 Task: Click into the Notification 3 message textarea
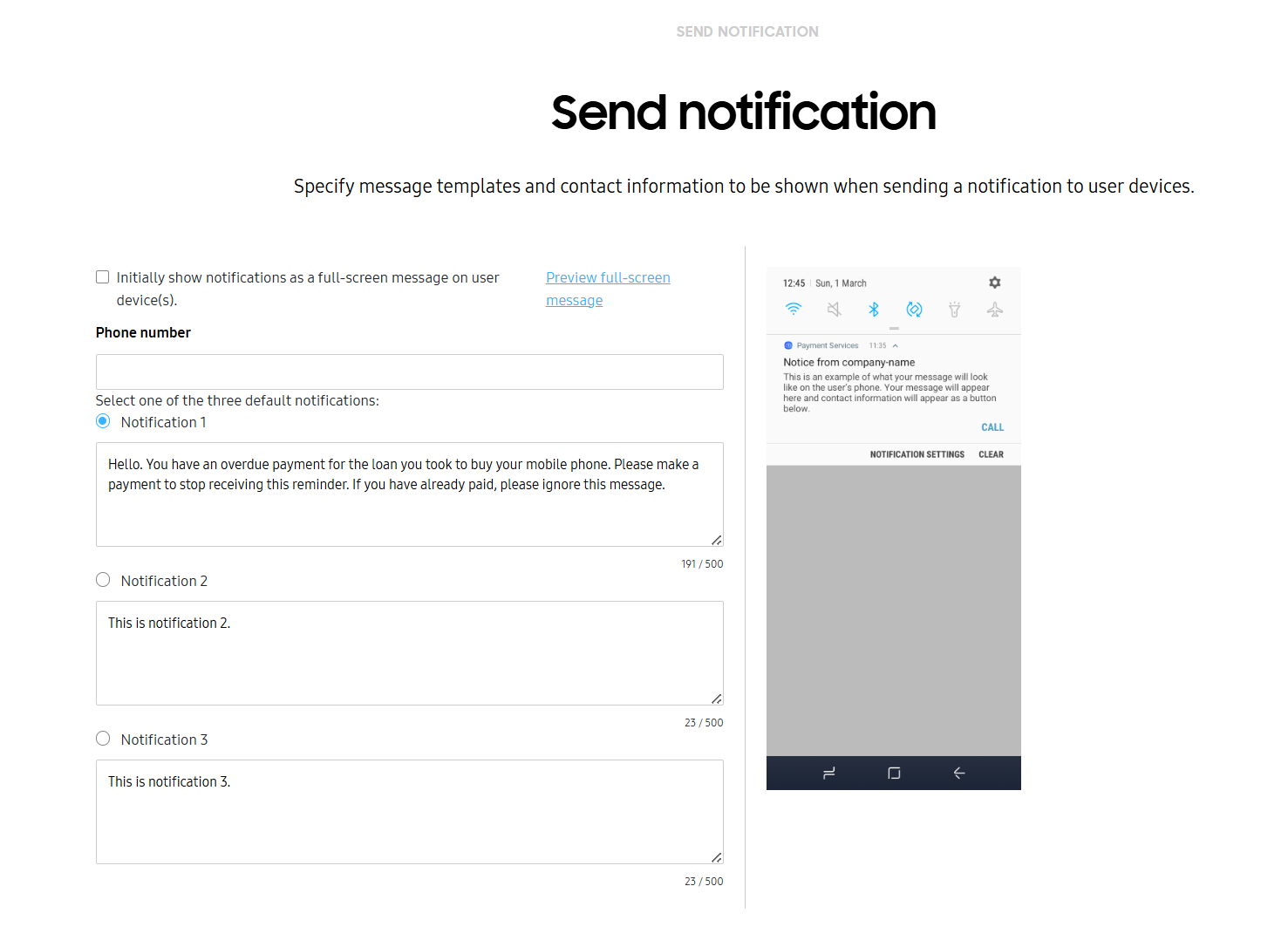click(x=410, y=812)
